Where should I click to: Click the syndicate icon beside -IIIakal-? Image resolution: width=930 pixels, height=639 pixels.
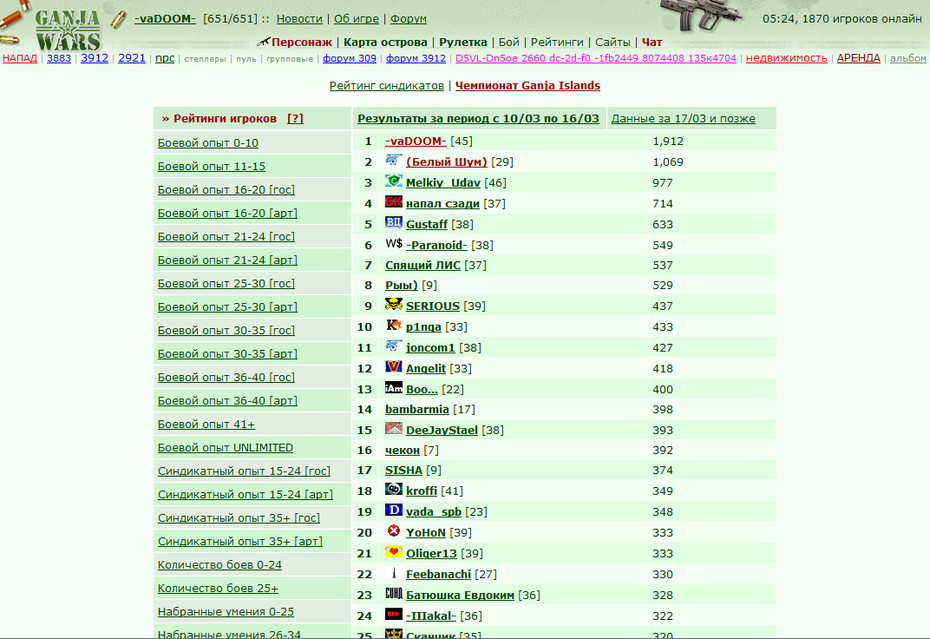393,613
